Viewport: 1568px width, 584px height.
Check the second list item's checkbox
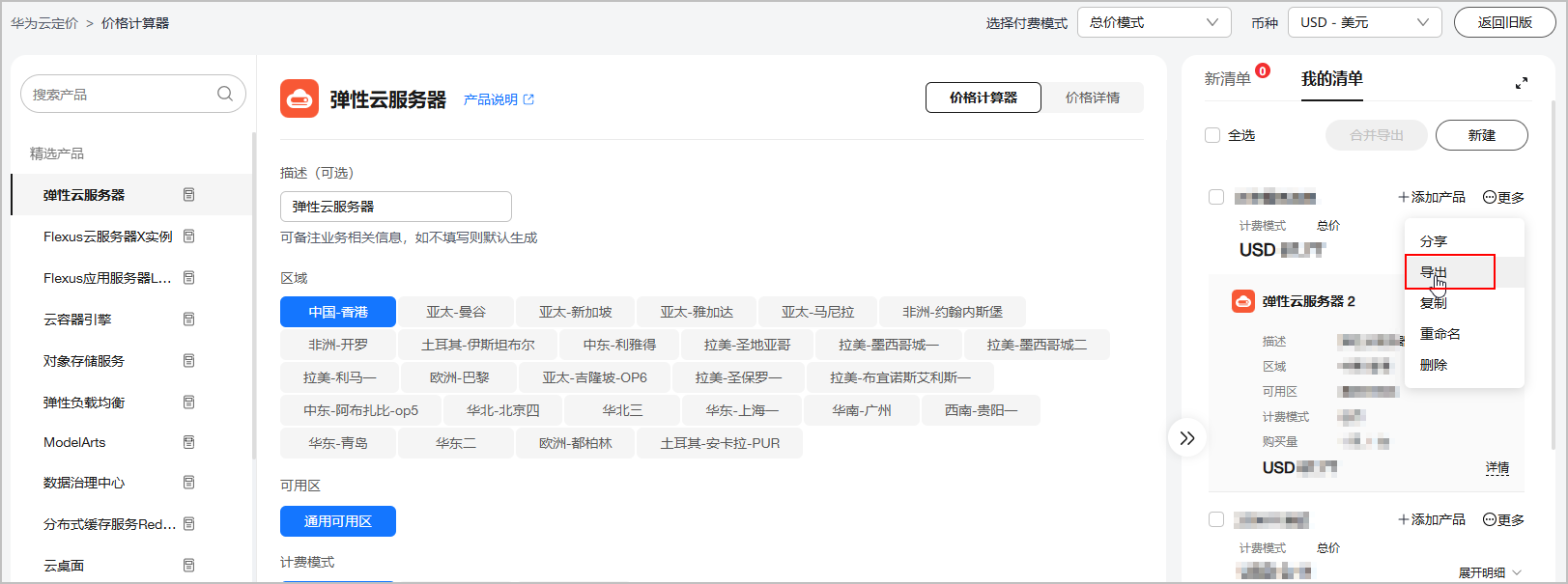pyautogui.click(x=1216, y=519)
